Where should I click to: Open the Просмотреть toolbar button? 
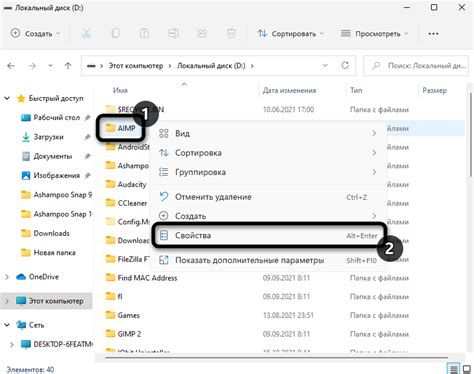[x=375, y=33]
